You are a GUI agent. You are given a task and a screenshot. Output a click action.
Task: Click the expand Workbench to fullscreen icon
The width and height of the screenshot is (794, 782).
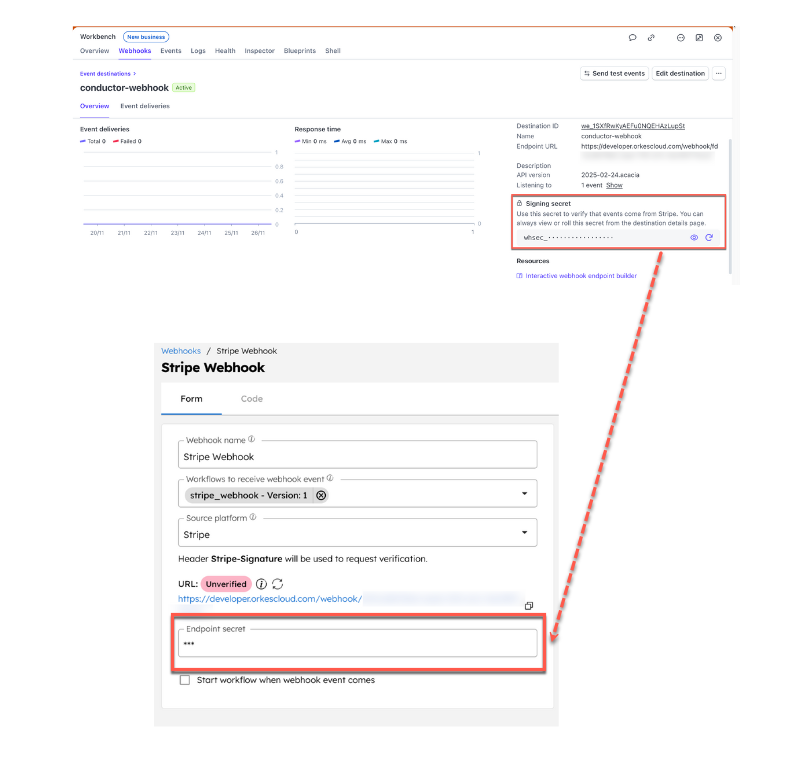coord(699,37)
